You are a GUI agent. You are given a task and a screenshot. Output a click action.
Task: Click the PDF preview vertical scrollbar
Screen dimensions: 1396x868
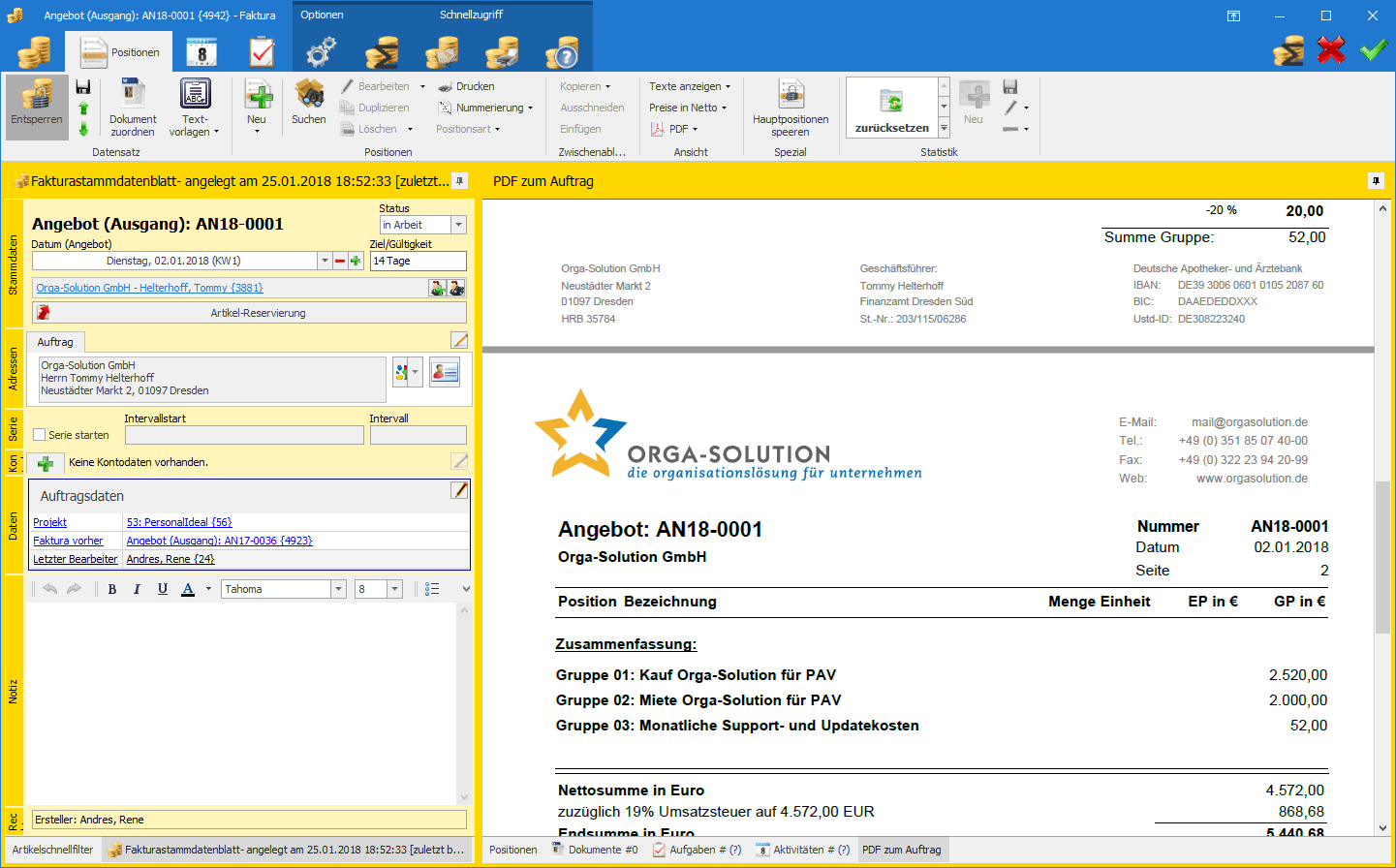1382,518
